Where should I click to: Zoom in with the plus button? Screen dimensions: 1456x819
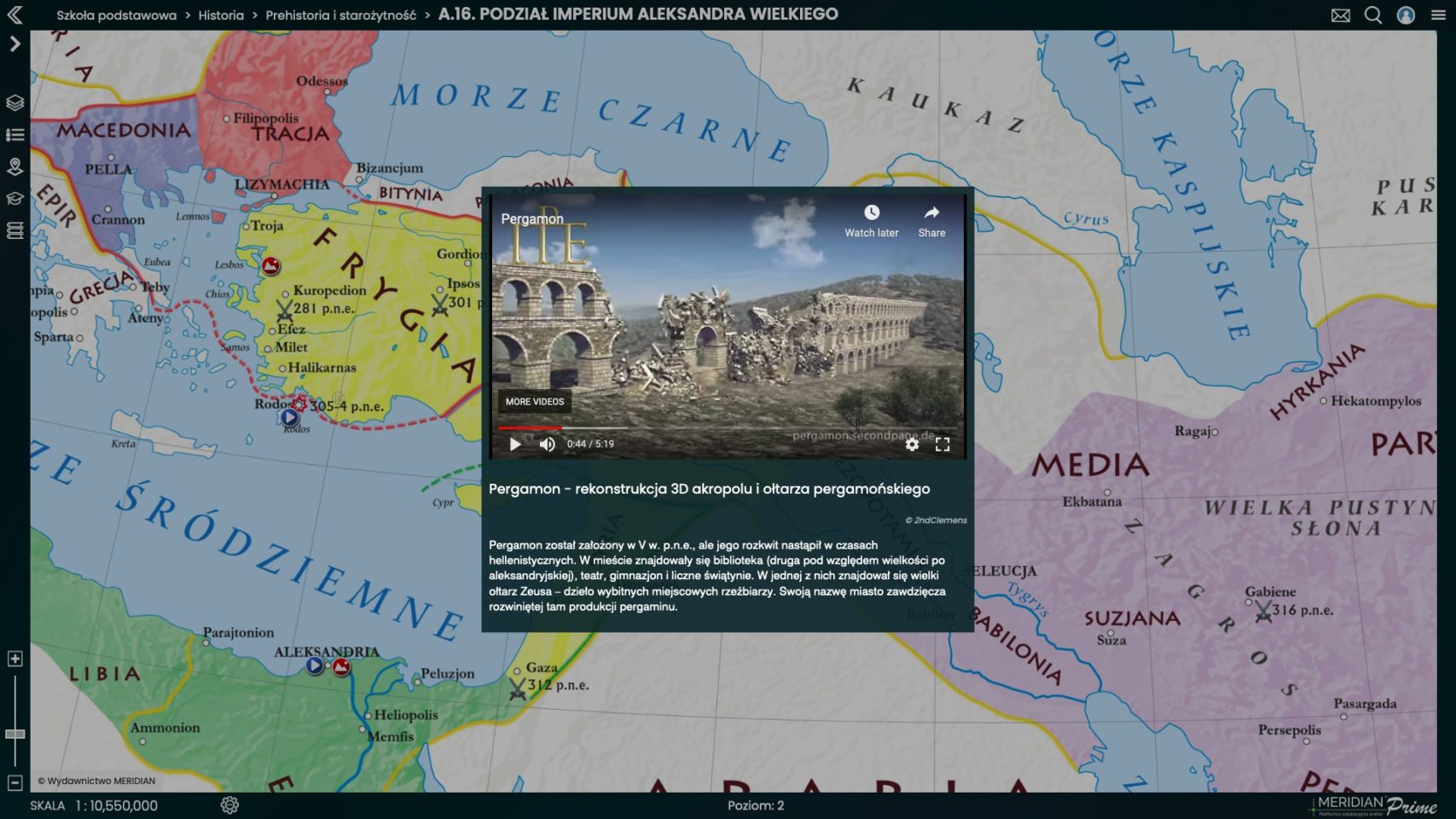pyautogui.click(x=15, y=659)
